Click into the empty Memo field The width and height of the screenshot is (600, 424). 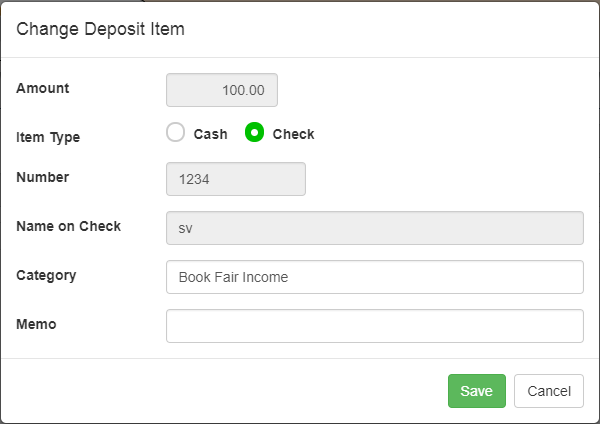374,326
